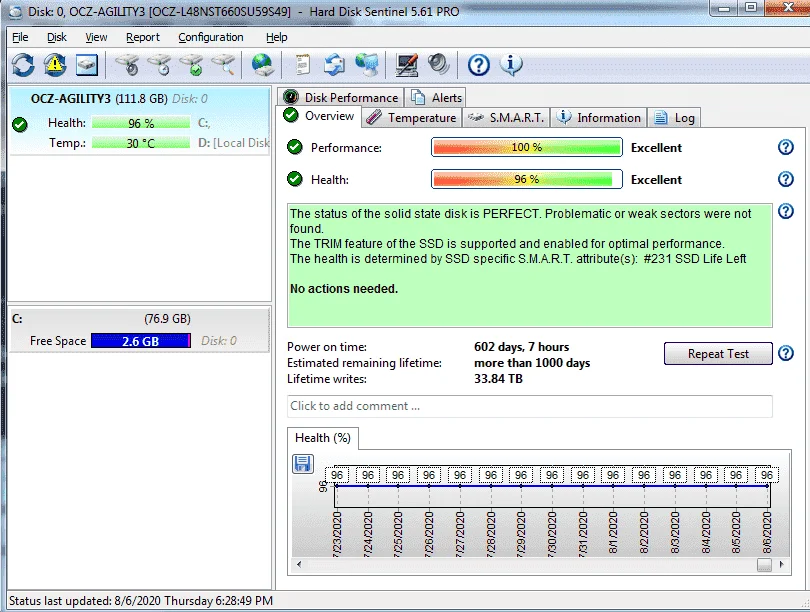Switch to the Temperature tab
Image resolution: width=810 pixels, height=612 pixels.
tap(412, 118)
